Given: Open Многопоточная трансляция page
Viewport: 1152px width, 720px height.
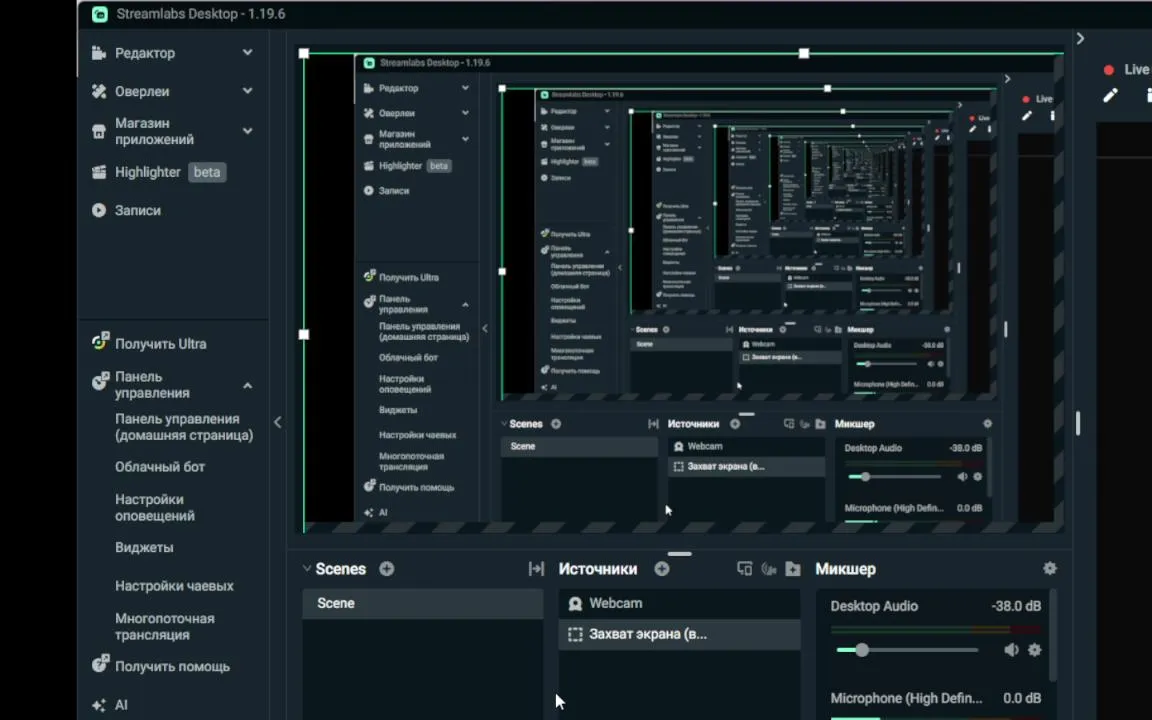Looking at the screenshot, I should click(165, 627).
